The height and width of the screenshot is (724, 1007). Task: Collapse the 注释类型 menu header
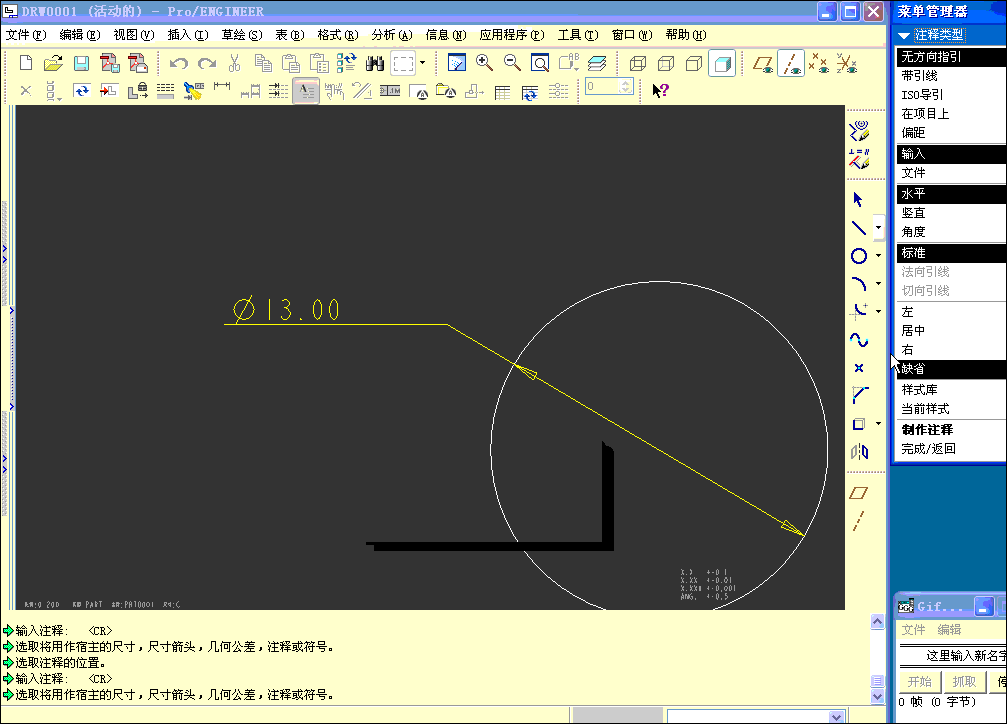(x=904, y=35)
